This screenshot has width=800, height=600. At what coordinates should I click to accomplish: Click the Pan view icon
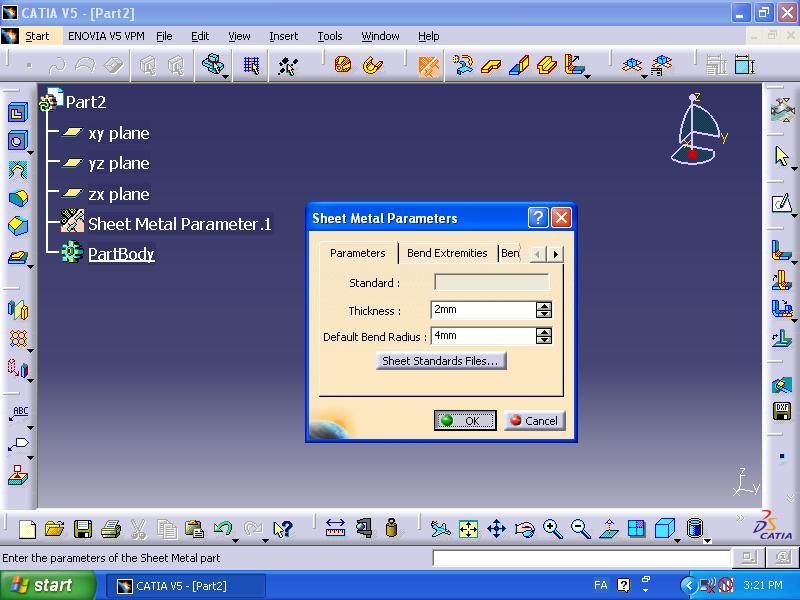point(496,529)
